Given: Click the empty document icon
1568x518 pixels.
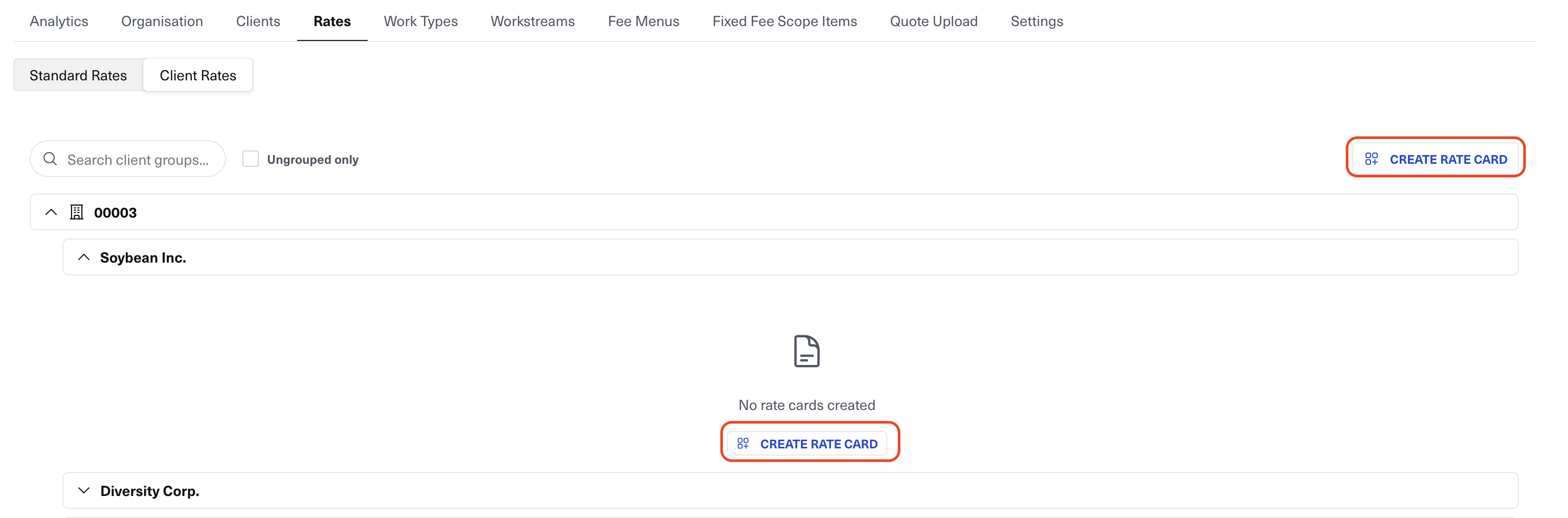Looking at the screenshot, I should (807, 351).
